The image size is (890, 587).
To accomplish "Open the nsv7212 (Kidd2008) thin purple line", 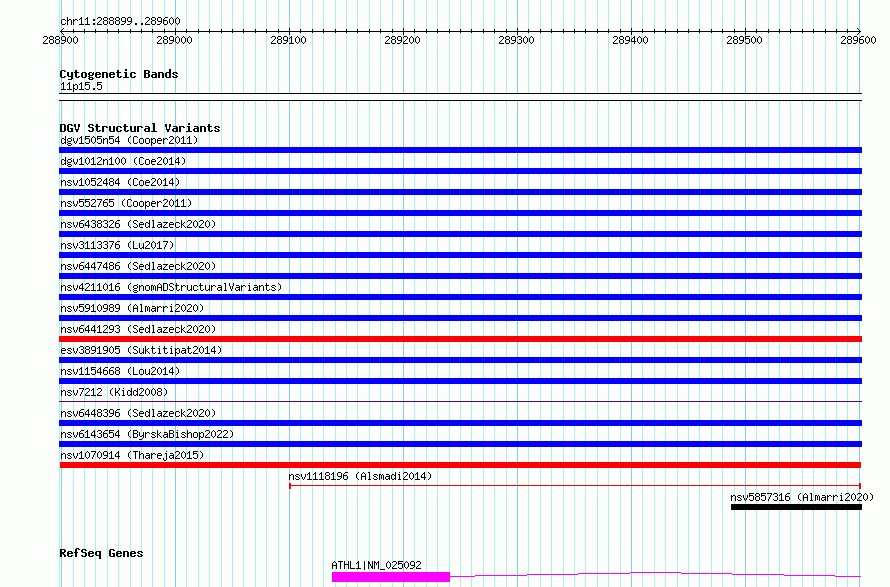I will point(460,401).
